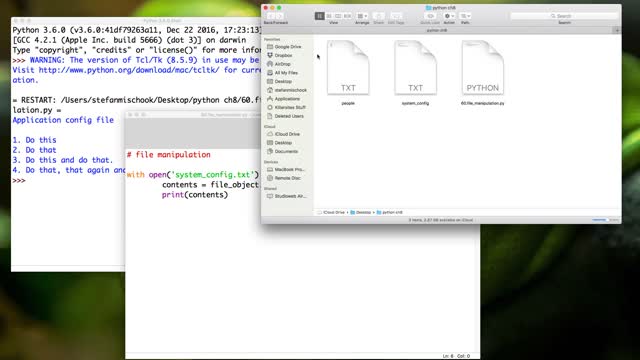Click the Ln/Col indicator in editor status bar
The width and height of the screenshot is (640, 360).
(456, 356)
